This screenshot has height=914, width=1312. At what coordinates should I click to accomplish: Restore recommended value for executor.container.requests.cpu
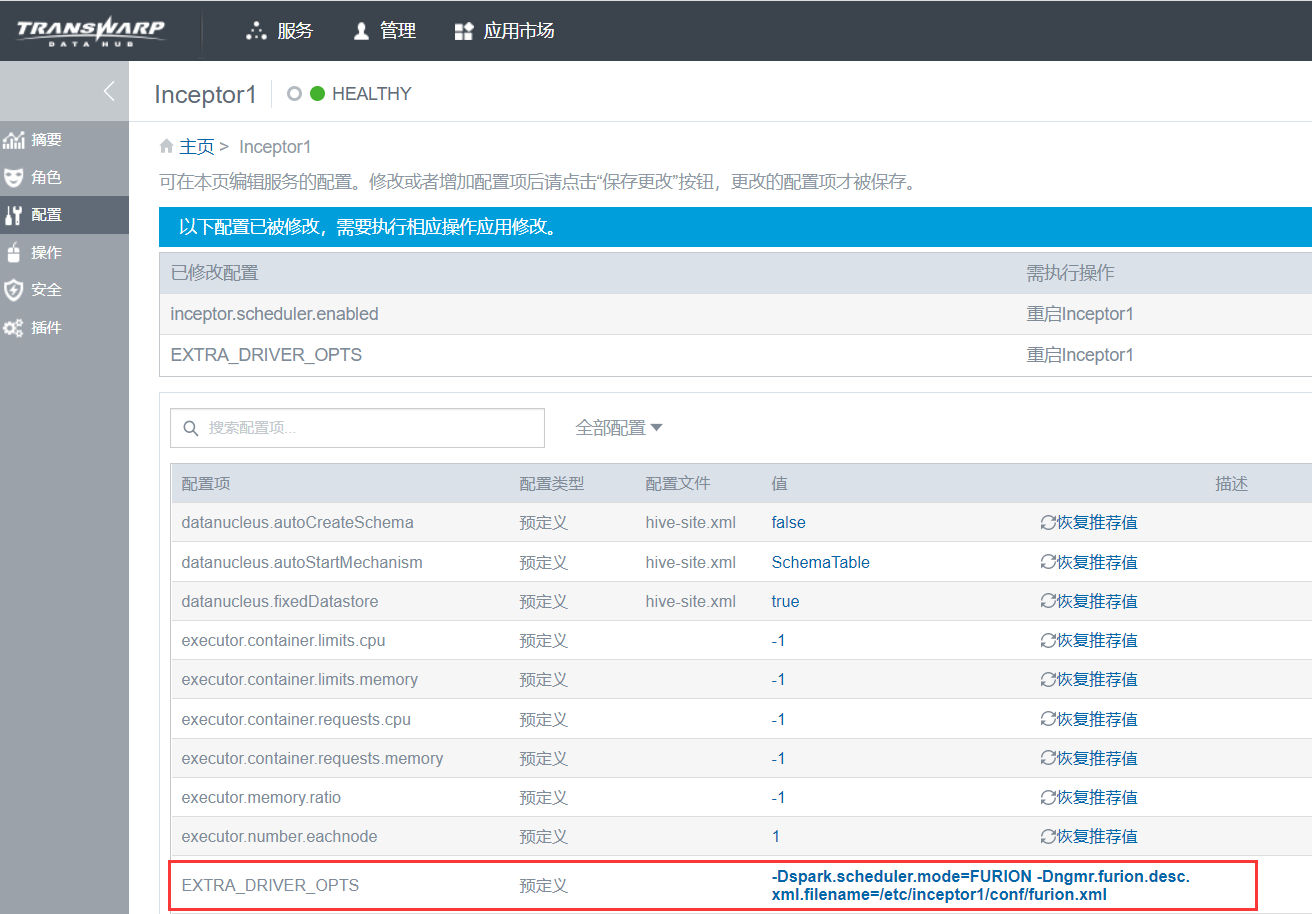click(1089, 719)
